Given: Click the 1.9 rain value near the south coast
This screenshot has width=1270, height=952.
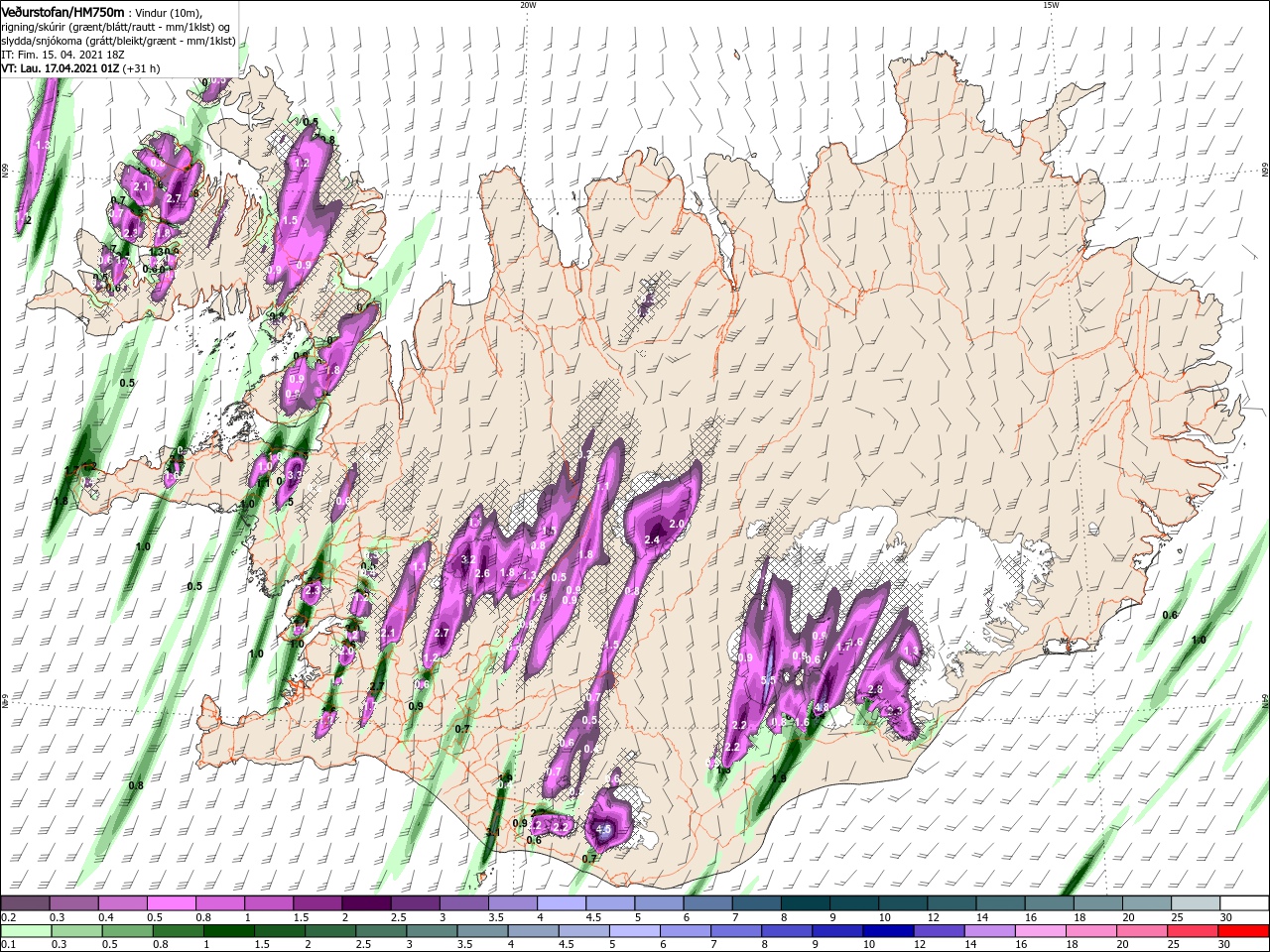Looking at the screenshot, I should pyautogui.click(x=779, y=778).
